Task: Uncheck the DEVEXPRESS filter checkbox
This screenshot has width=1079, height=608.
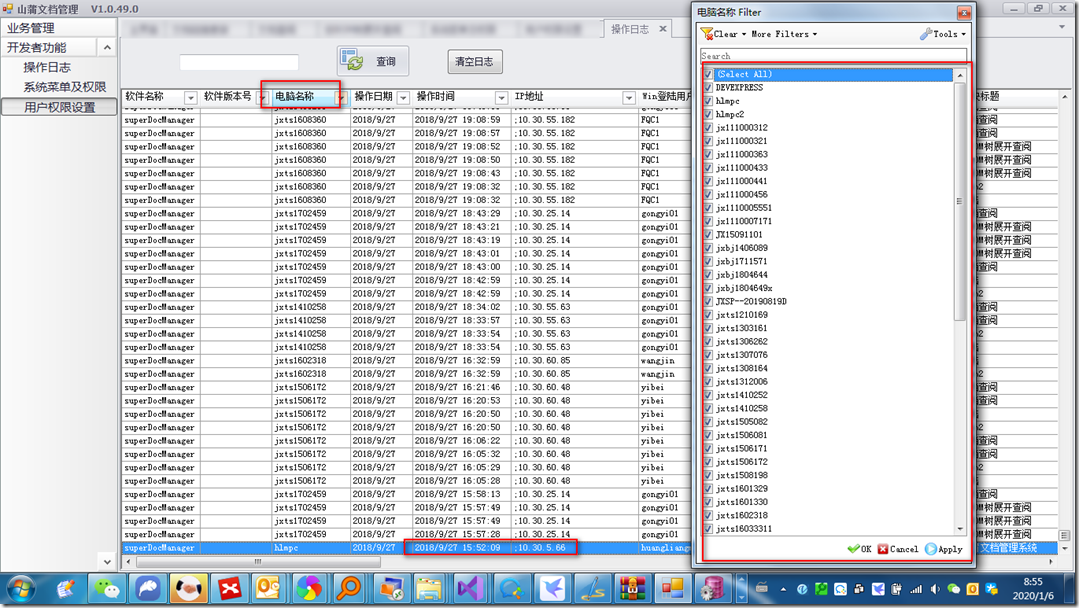Action: (x=708, y=87)
